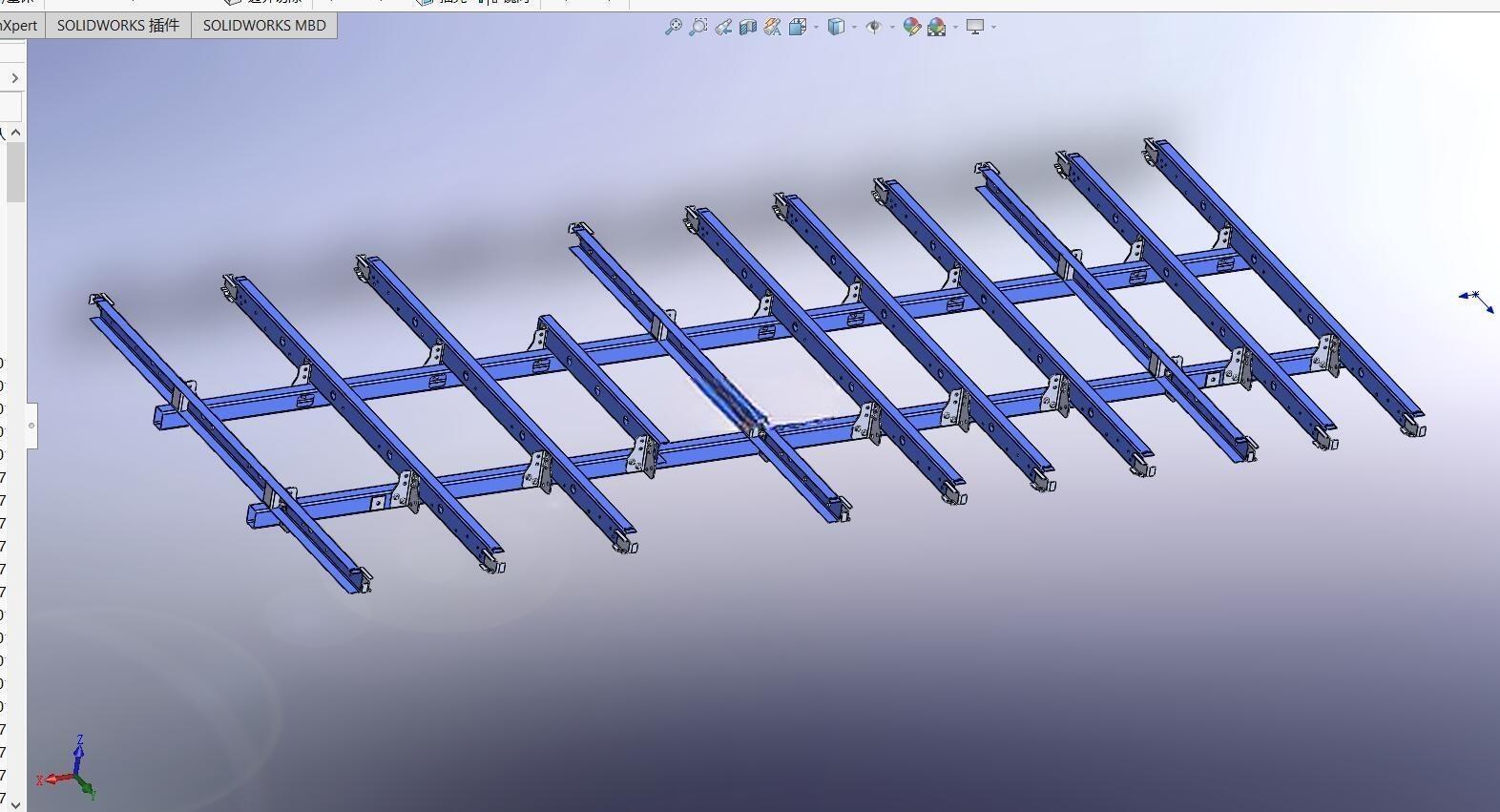Select the Zoom to Area tool

[698, 27]
